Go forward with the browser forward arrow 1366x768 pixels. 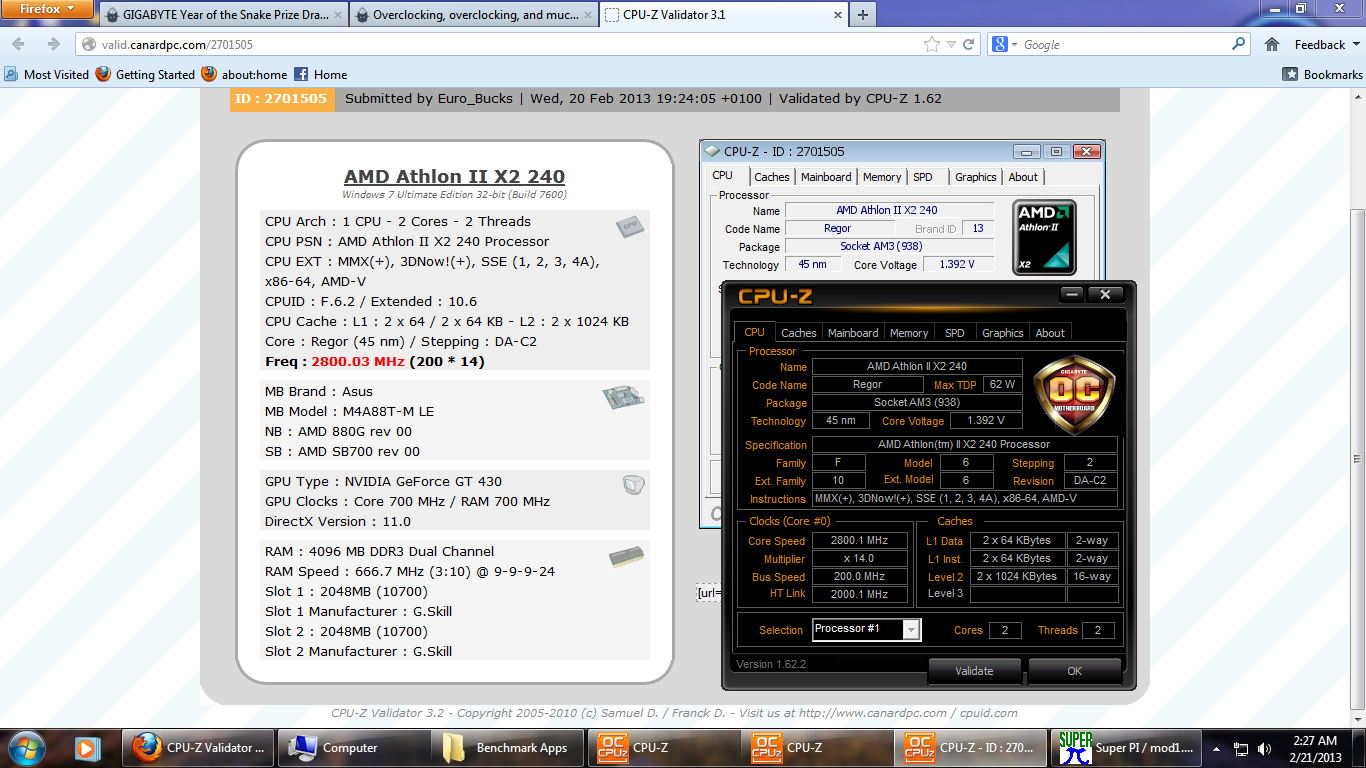53,44
